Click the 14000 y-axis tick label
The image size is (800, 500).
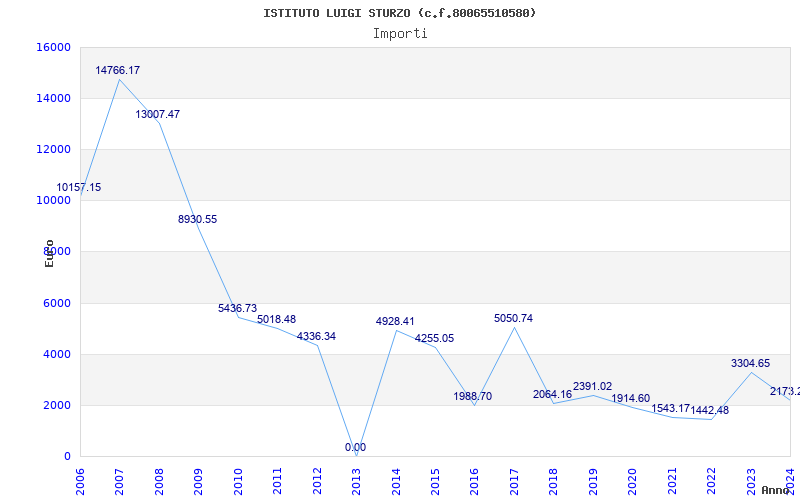(54, 98)
